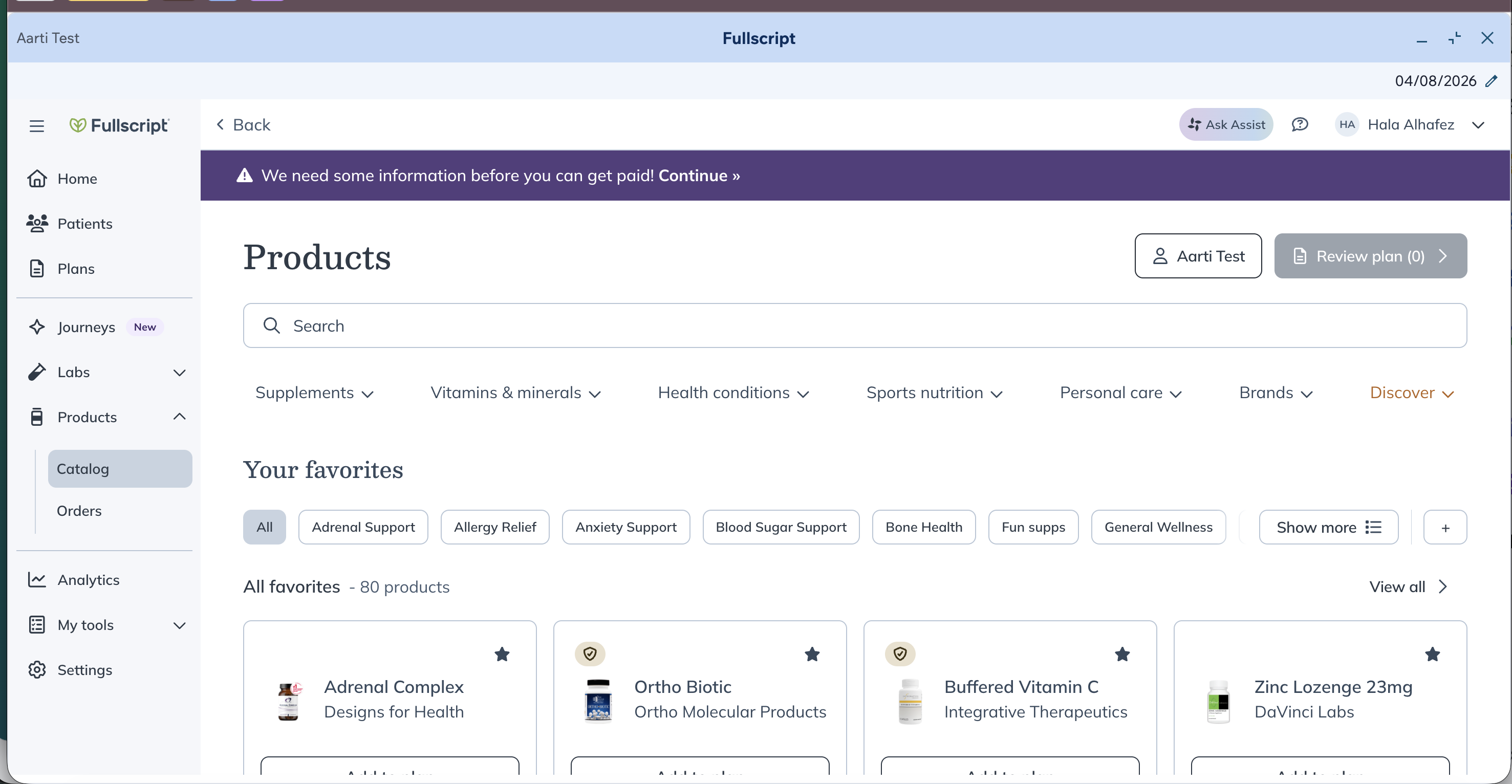Image resolution: width=1512 pixels, height=784 pixels.
Task: Select the Adrenal Support favorites filter
Action: pos(363,528)
